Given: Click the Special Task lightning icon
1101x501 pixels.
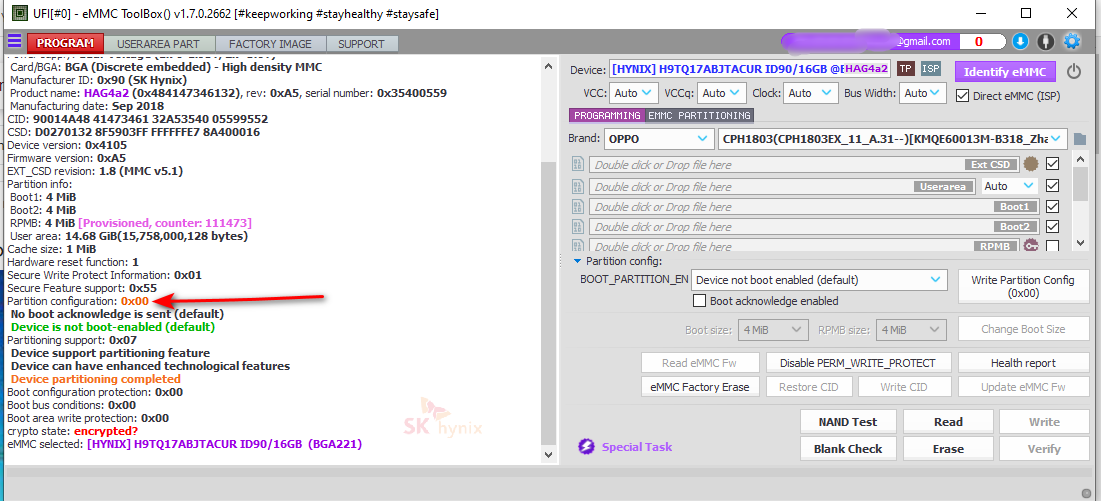Looking at the screenshot, I should pos(586,446).
